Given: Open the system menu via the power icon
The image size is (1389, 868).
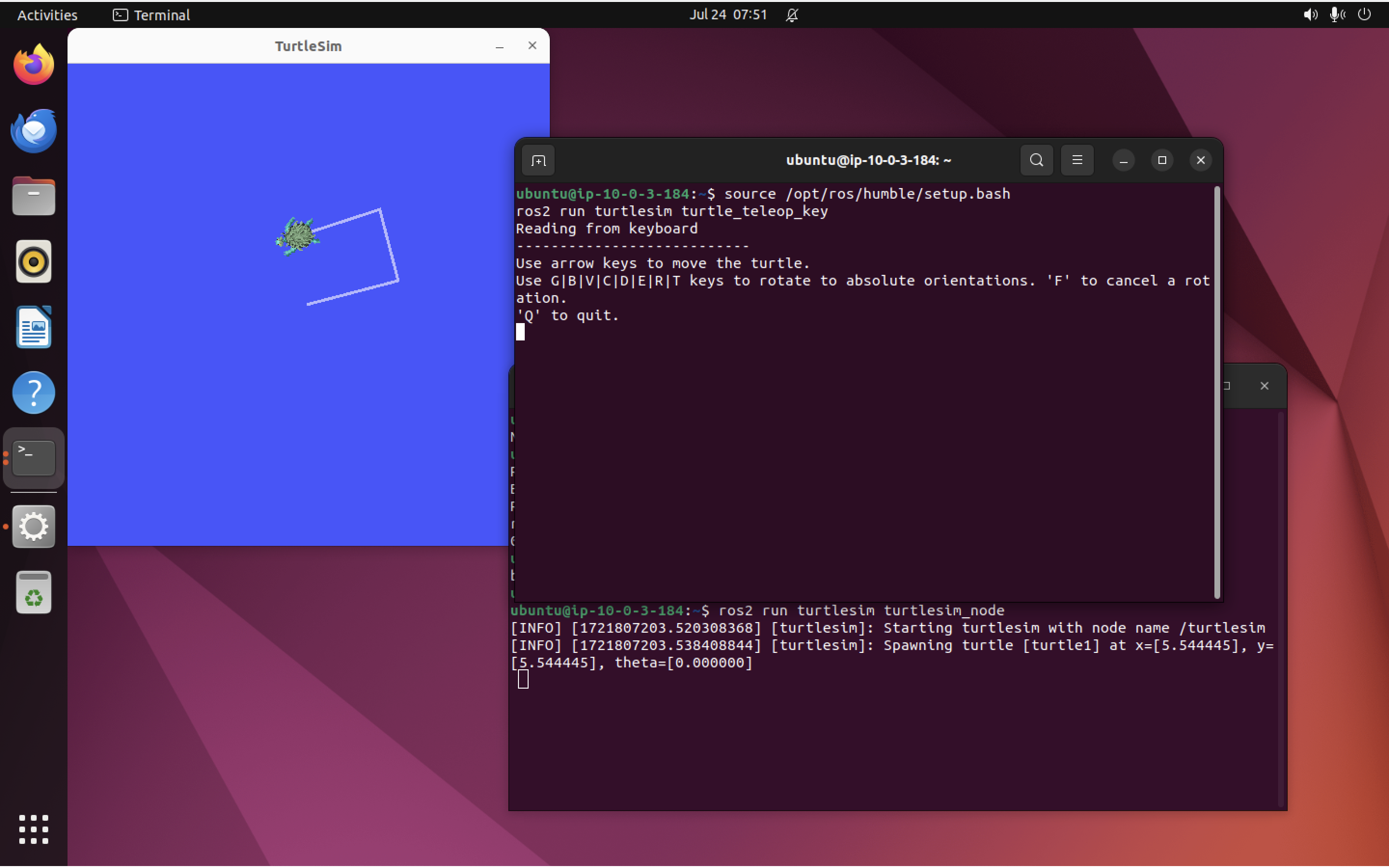Looking at the screenshot, I should pos(1364,15).
